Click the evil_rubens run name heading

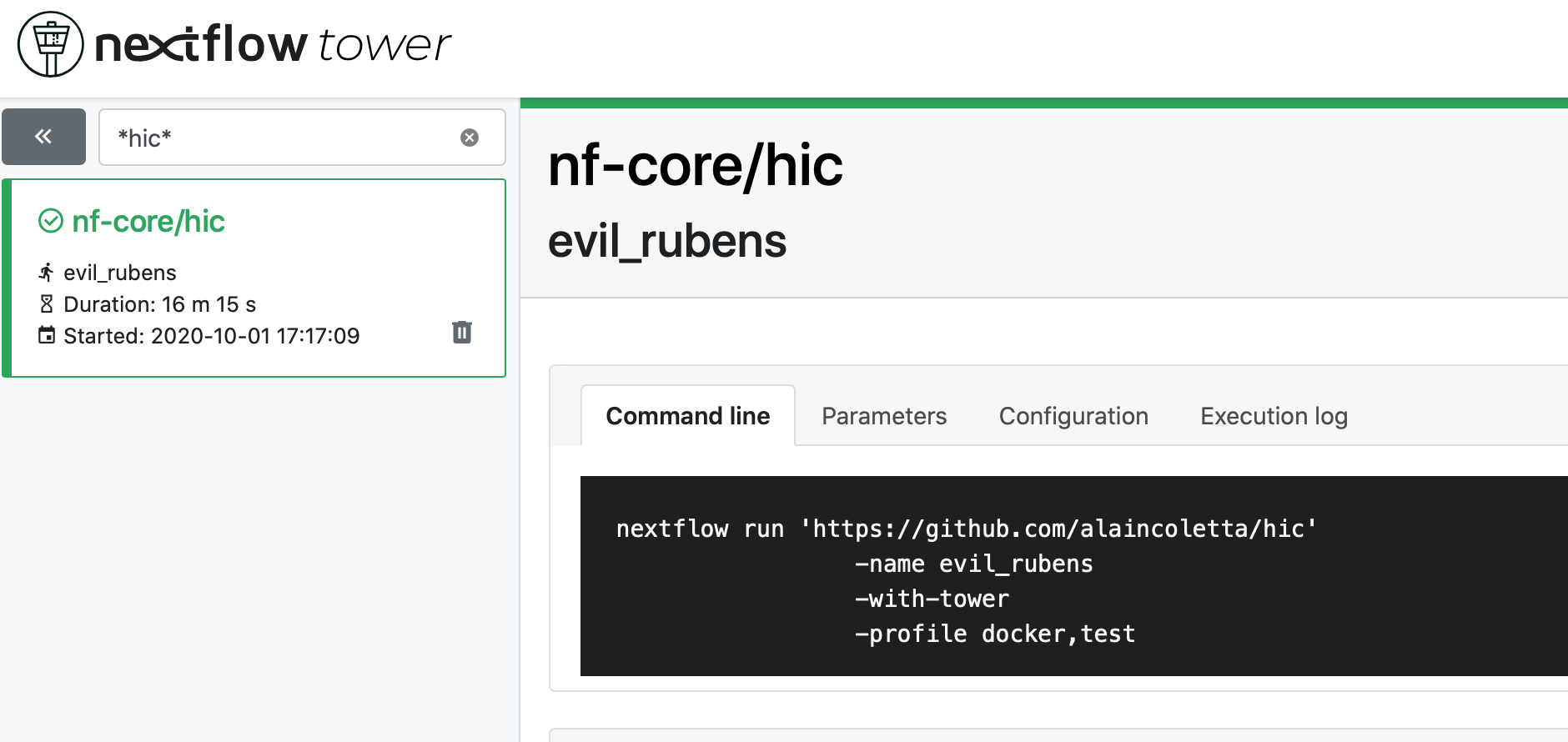[666, 242]
